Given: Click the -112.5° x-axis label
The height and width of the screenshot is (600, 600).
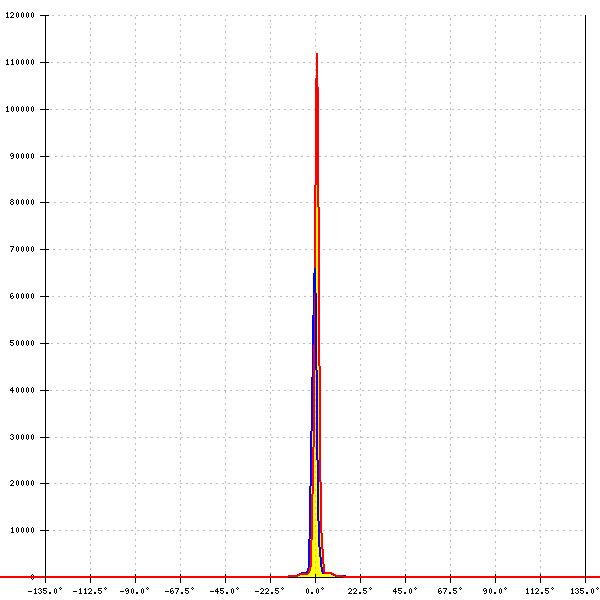Looking at the screenshot, I should [90, 591].
